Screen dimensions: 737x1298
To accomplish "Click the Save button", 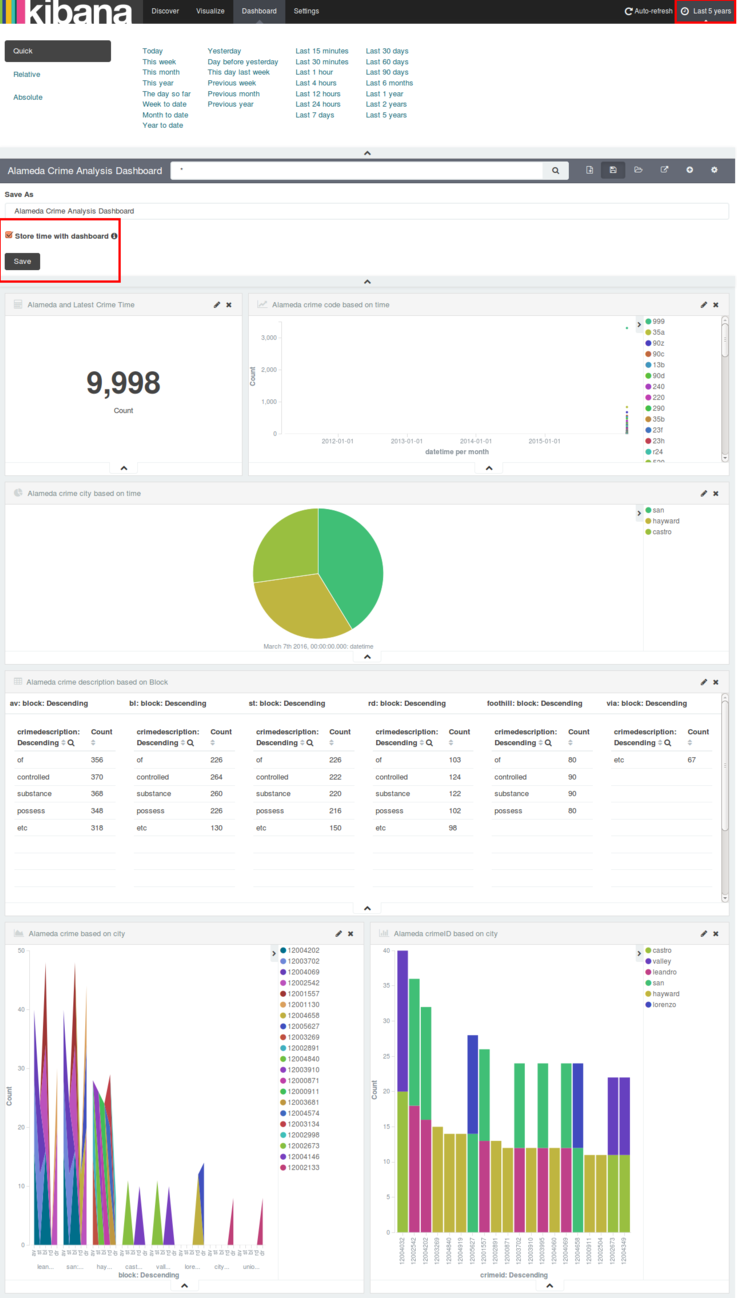I will [22, 261].
